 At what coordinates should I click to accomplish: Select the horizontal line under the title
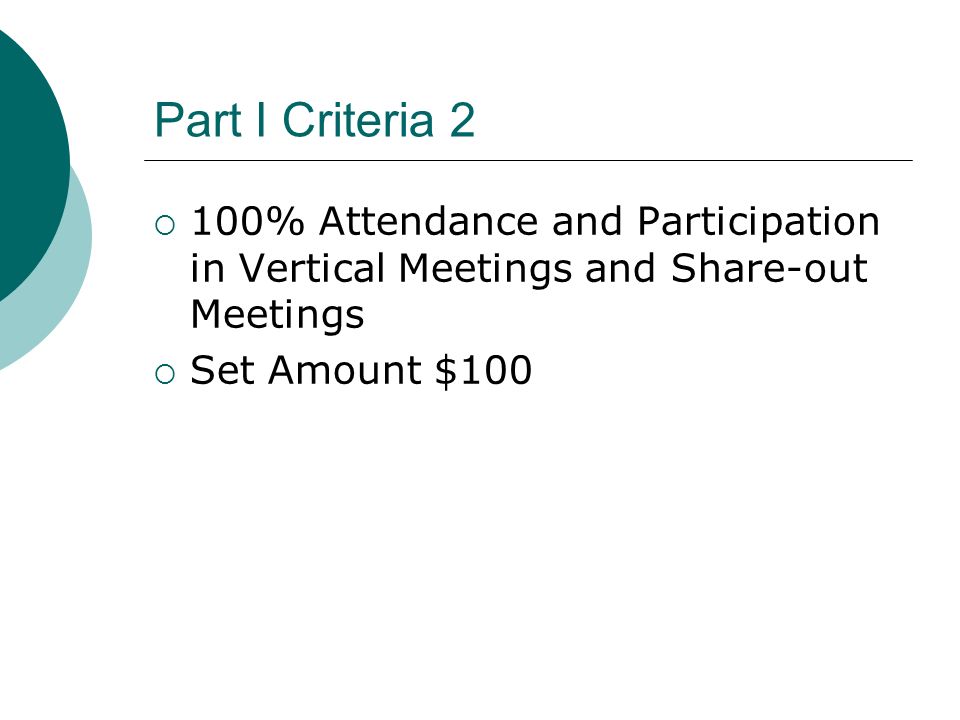(528, 160)
